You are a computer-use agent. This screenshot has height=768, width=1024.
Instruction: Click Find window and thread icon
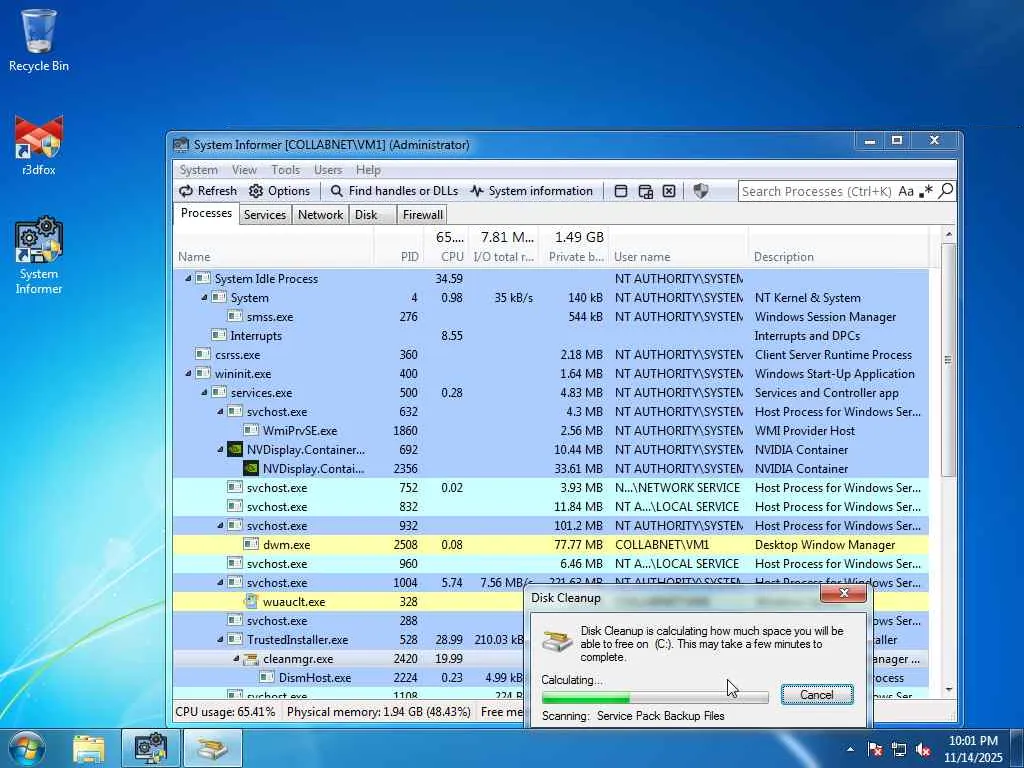click(x=645, y=191)
